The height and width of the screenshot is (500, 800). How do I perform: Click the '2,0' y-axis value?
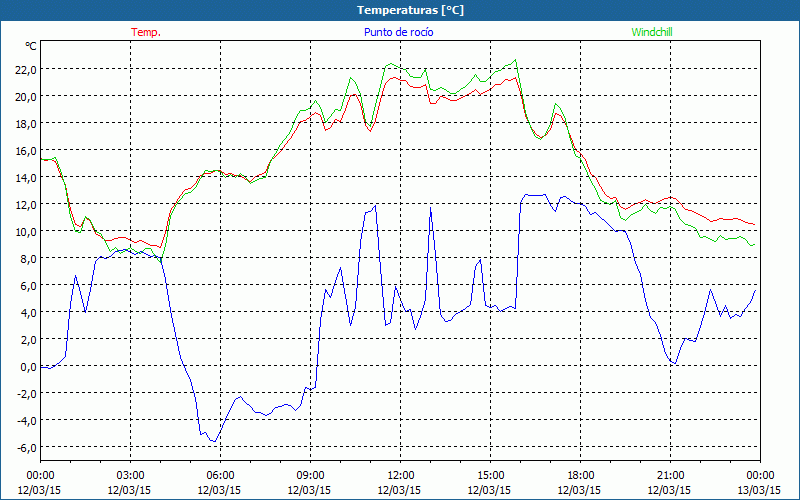click(x=28, y=340)
